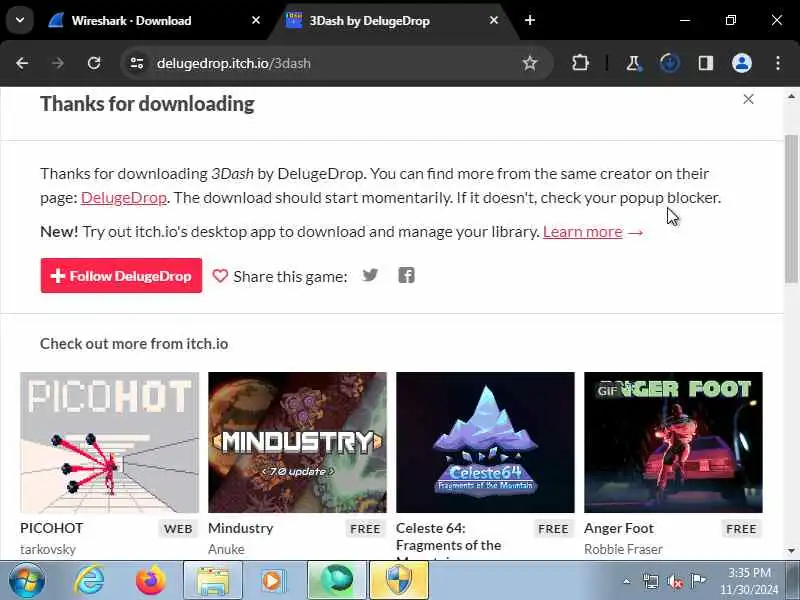Click the heart icon beside Share this game
Screen dimensions: 800x600
pyautogui.click(x=220, y=276)
